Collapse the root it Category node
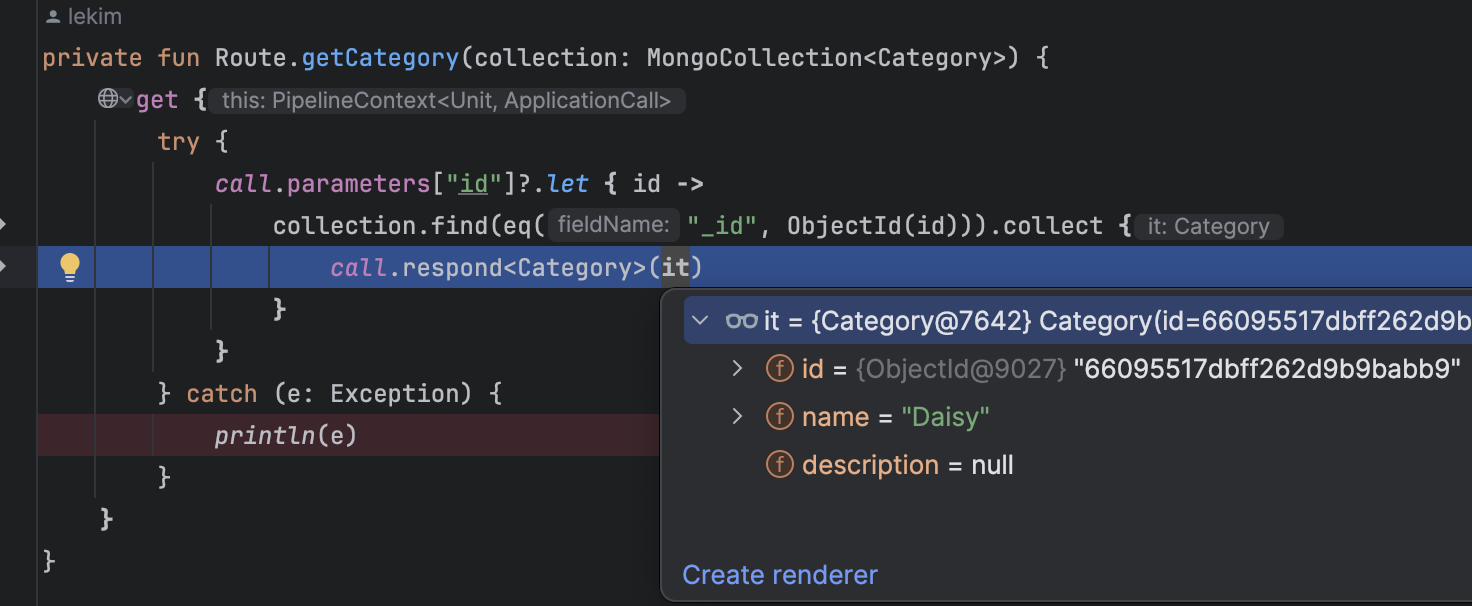Image resolution: width=1472 pixels, height=606 pixels. click(702, 321)
